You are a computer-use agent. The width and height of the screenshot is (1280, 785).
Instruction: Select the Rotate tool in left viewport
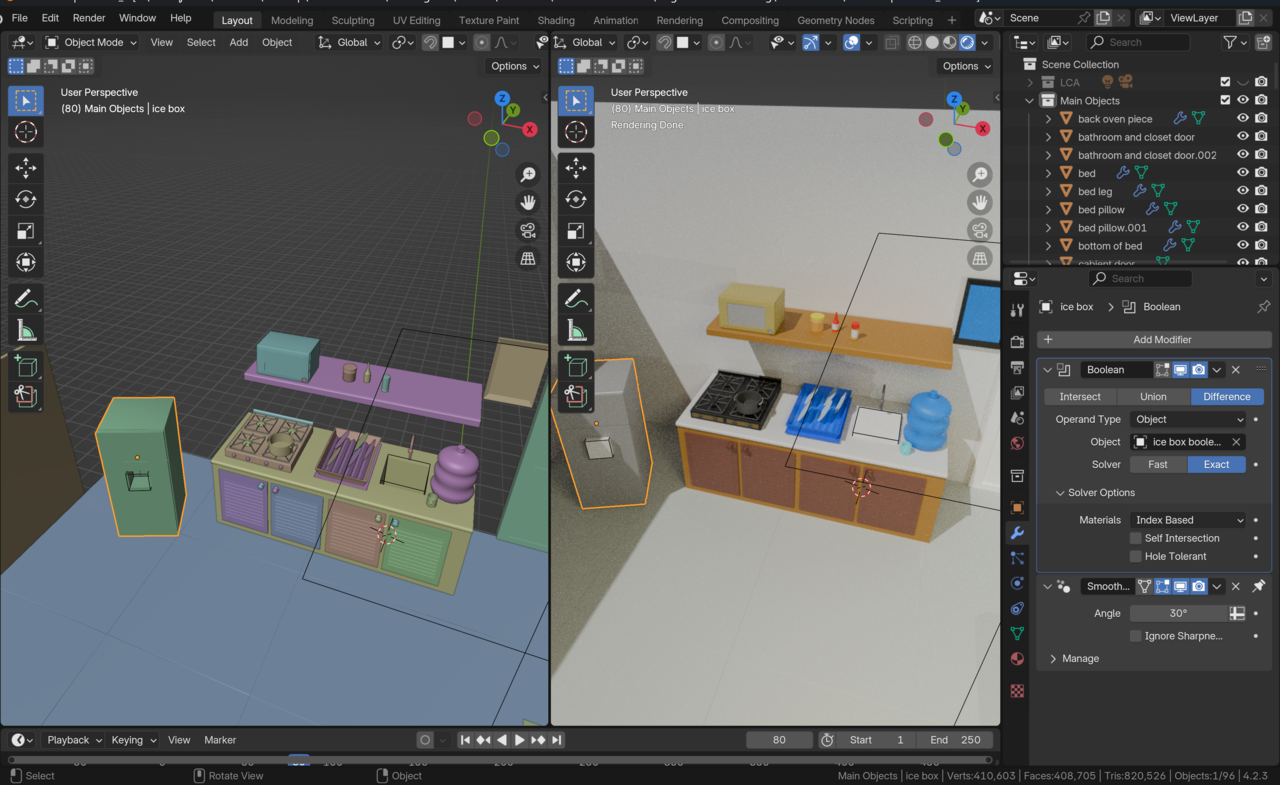(26, 200)
